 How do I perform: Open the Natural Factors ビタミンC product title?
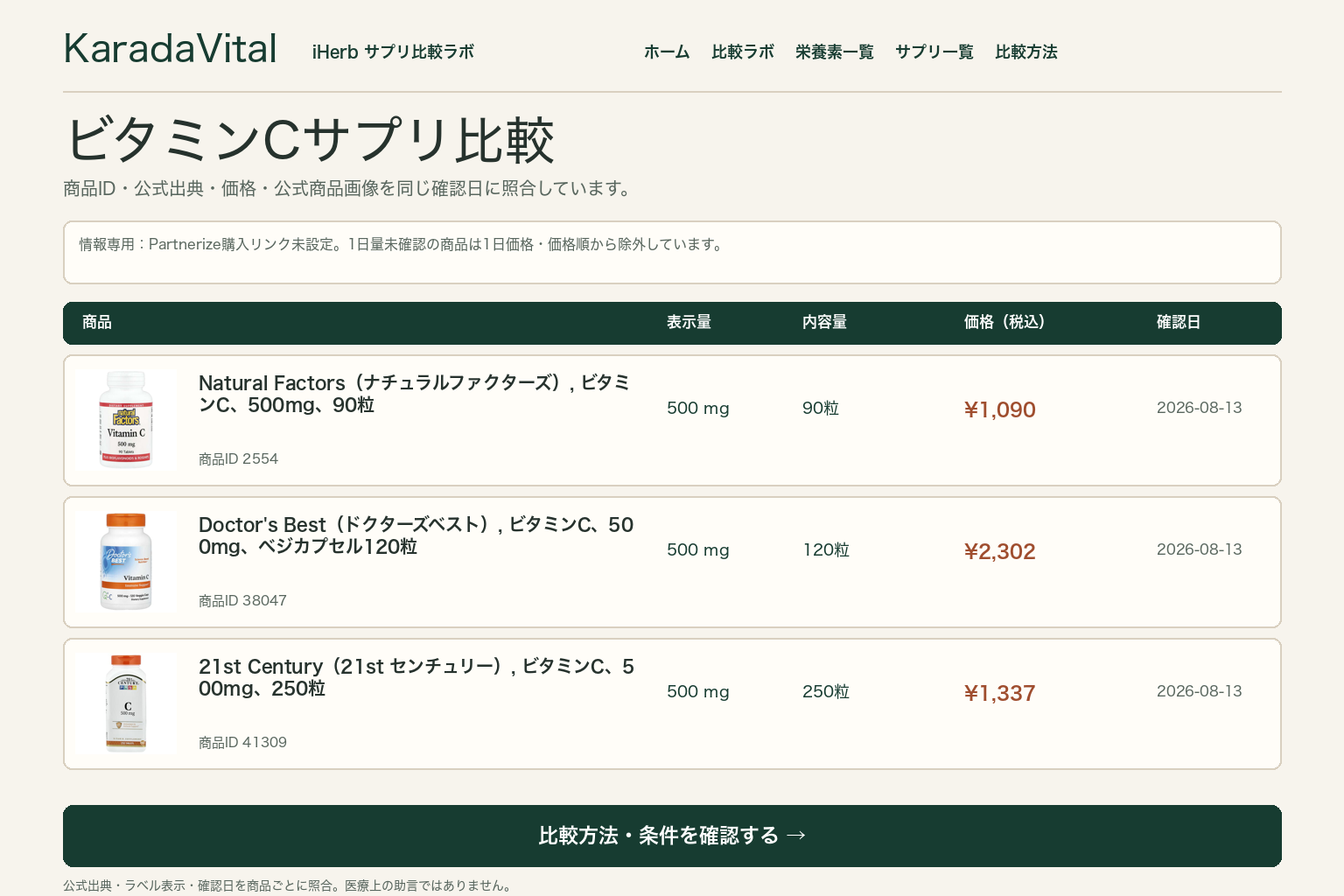coord(414,394)
